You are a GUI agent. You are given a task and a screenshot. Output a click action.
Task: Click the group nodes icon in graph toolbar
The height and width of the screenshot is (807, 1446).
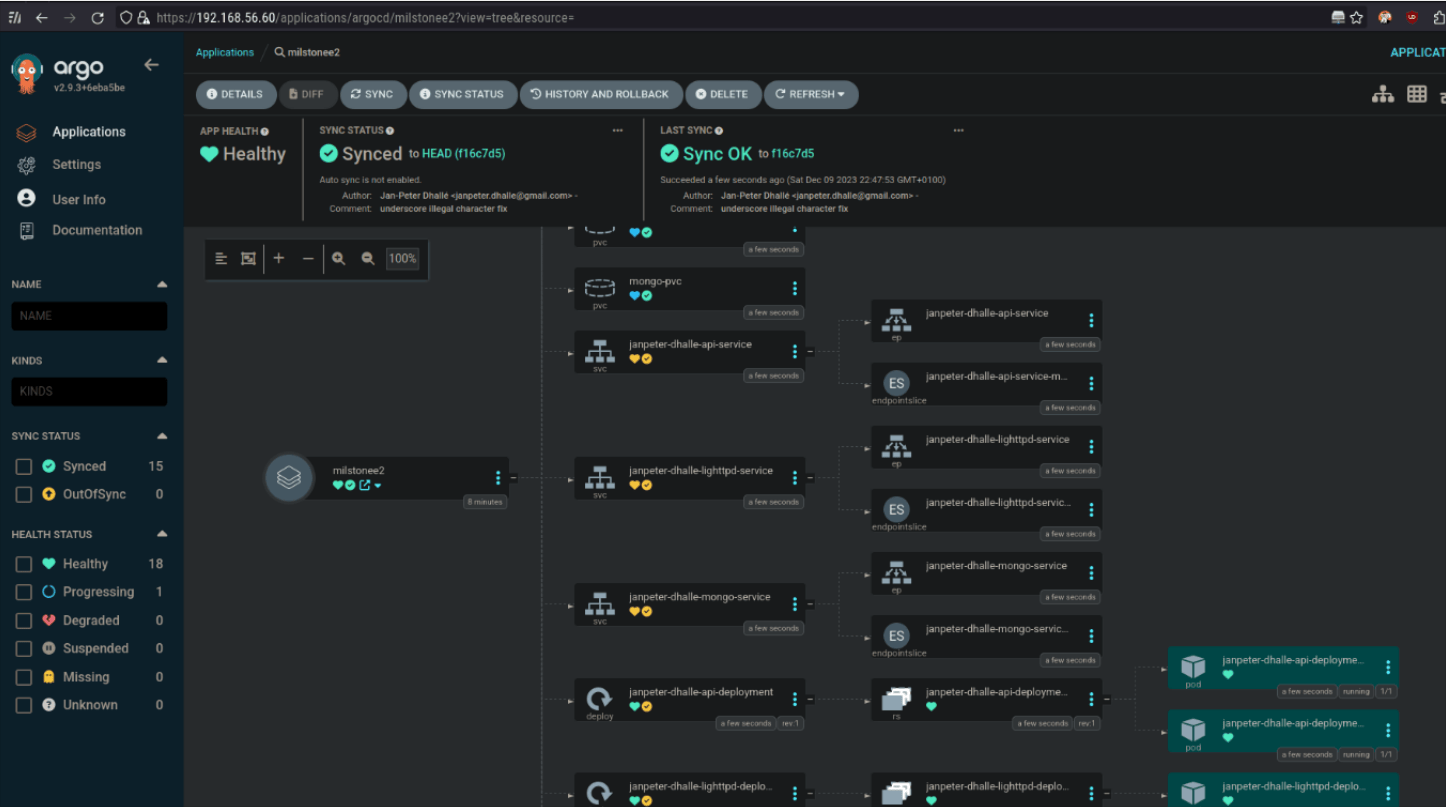(x=248, y=258)
